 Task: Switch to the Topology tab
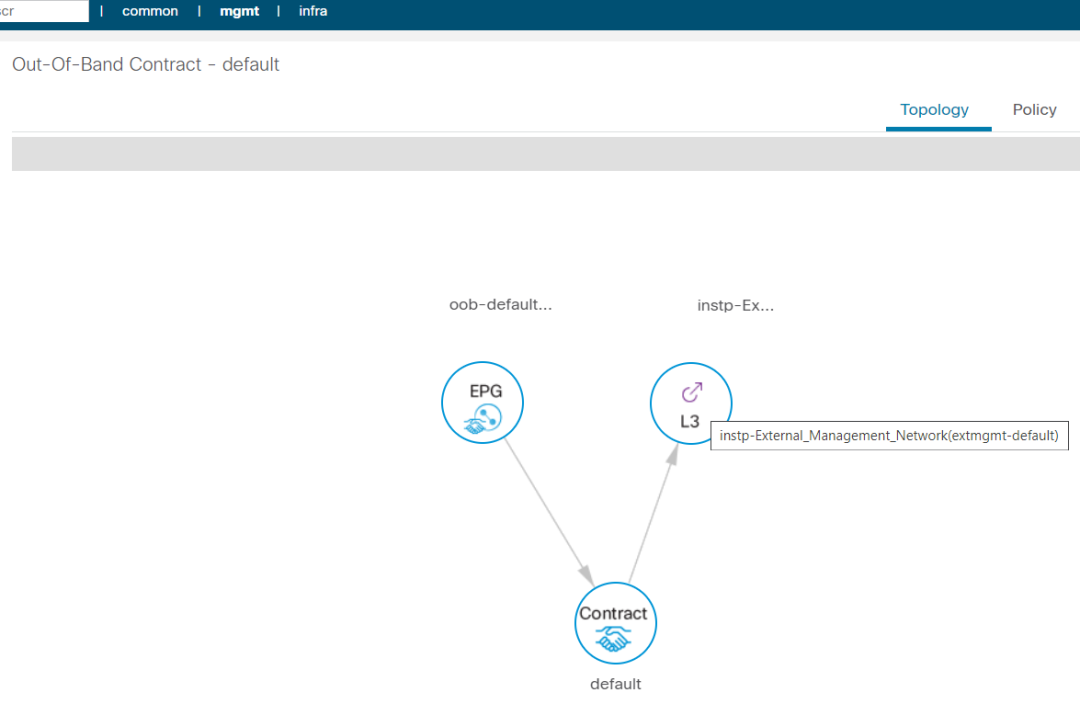934,110
